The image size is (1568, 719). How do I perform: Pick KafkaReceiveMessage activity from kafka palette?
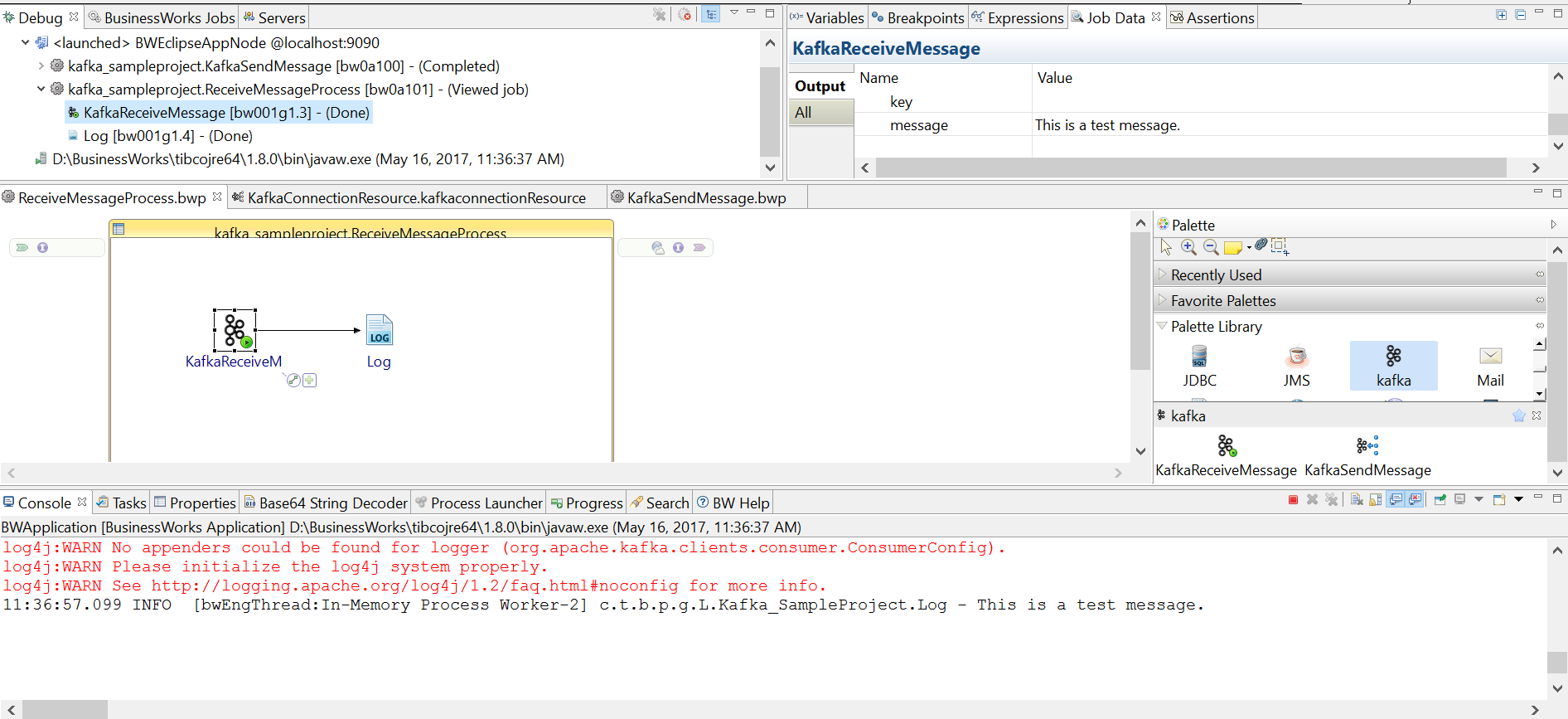pyautogui.click(x=1227, y=457)
